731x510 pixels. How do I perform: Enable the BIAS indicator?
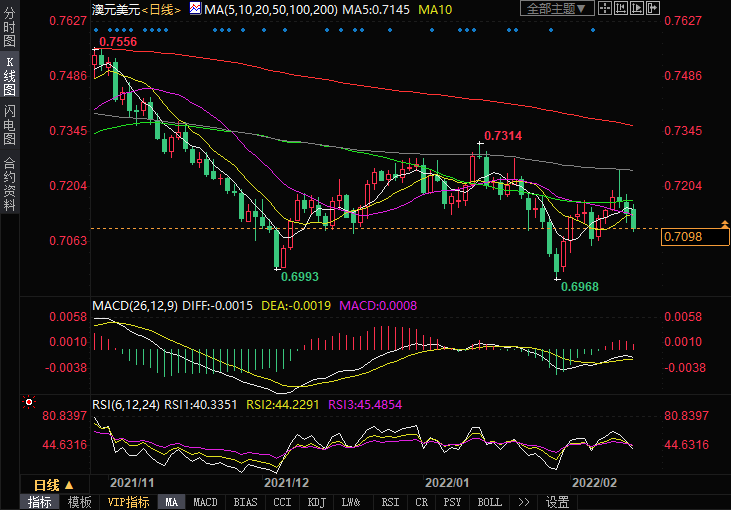[244, 502]
